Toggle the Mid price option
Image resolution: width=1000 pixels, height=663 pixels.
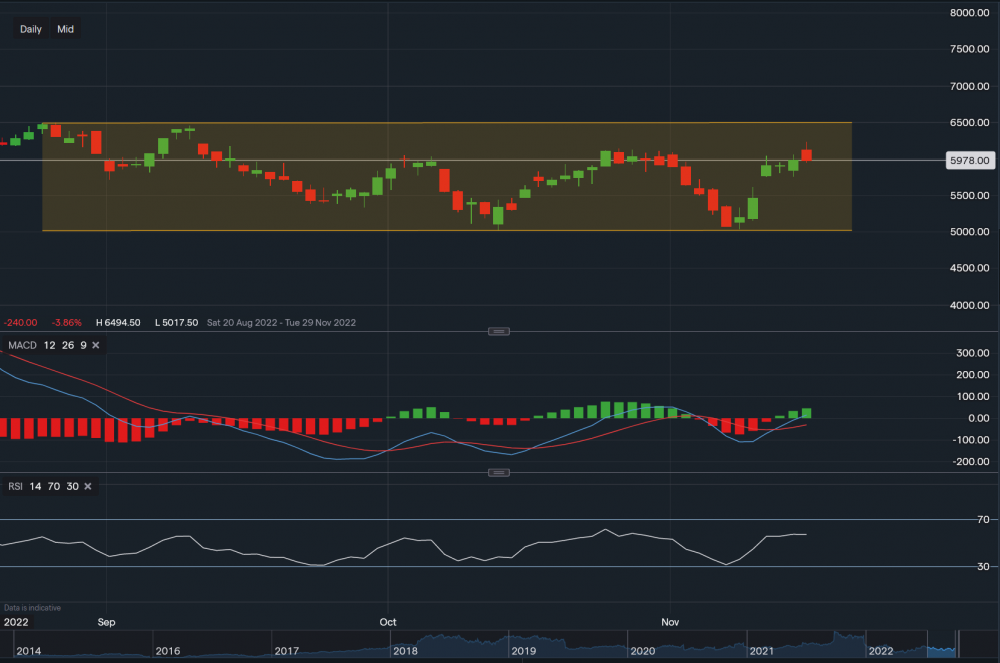point(65,29)
